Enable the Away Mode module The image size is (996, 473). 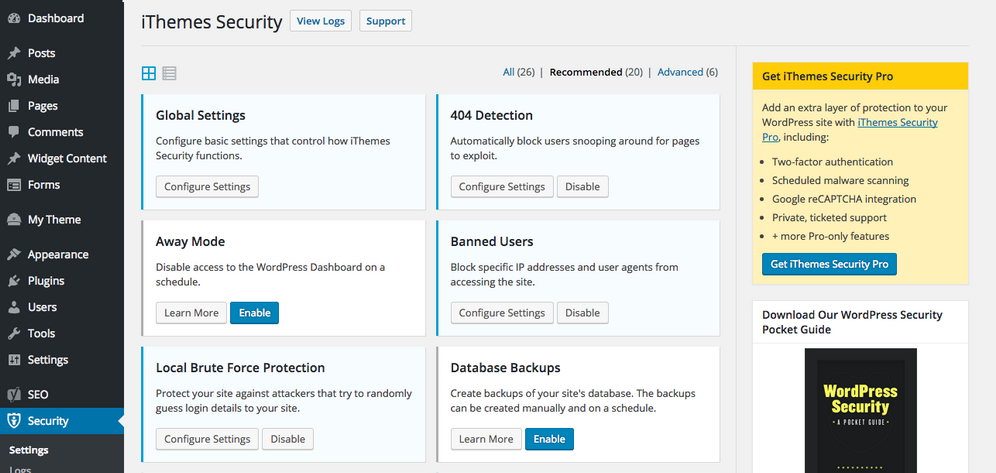(255, 313)
